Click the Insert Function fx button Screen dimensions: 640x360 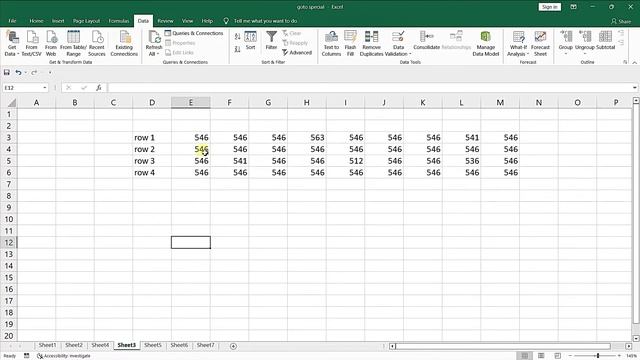click(x=98, y=87)
